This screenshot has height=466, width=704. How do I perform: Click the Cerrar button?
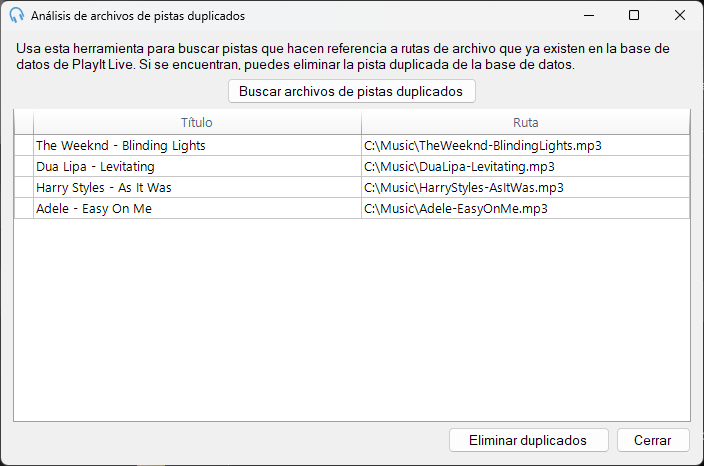point(653,440)
